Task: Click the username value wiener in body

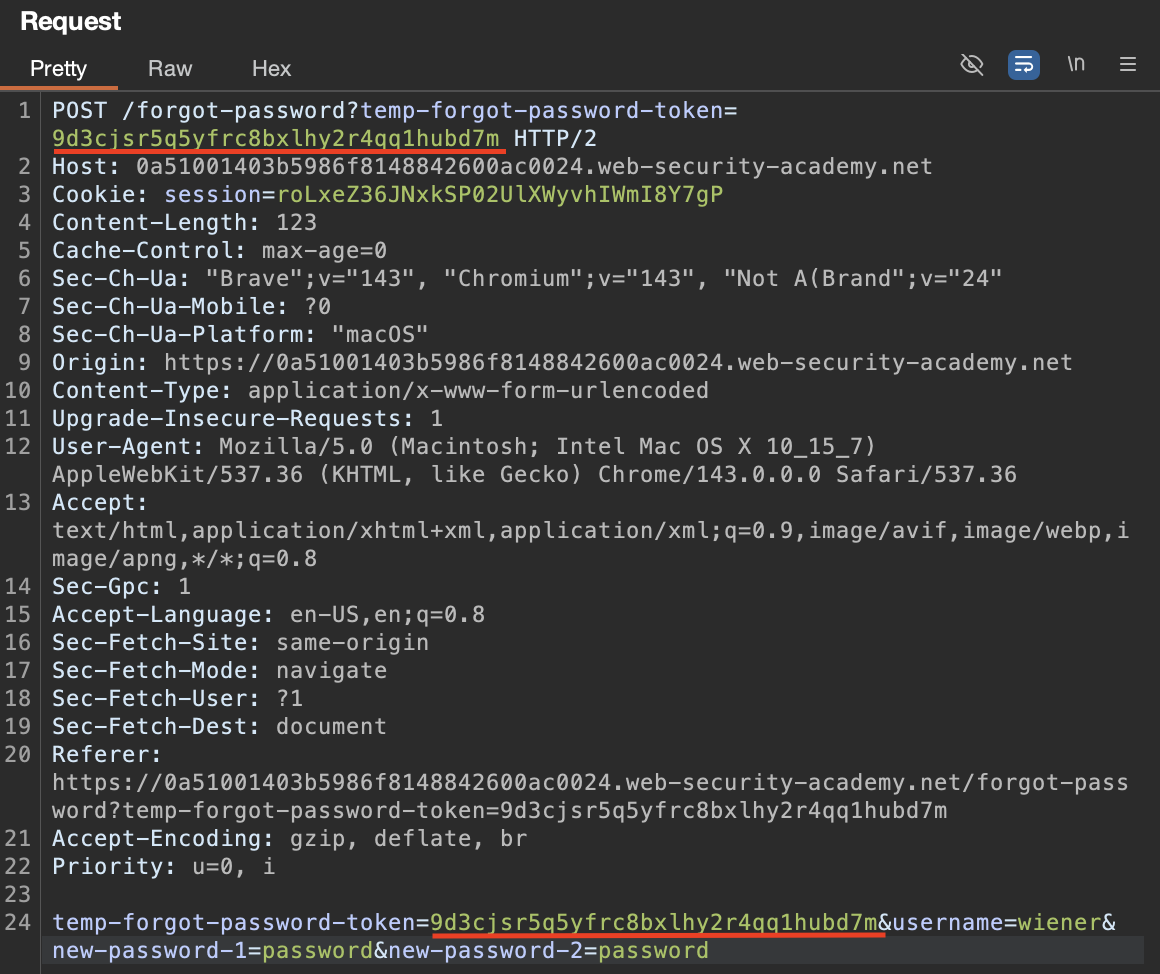Action: (x=1059, y=922)
